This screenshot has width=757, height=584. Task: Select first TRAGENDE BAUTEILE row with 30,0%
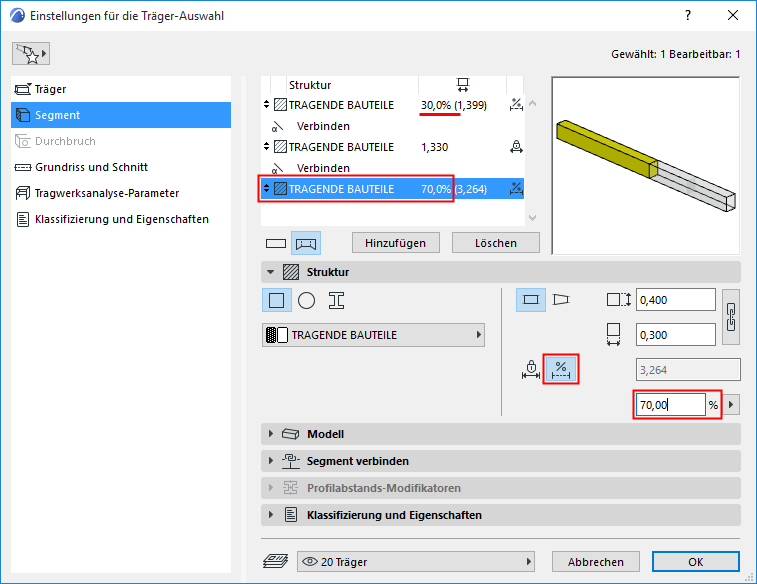[x=392, y=105]
